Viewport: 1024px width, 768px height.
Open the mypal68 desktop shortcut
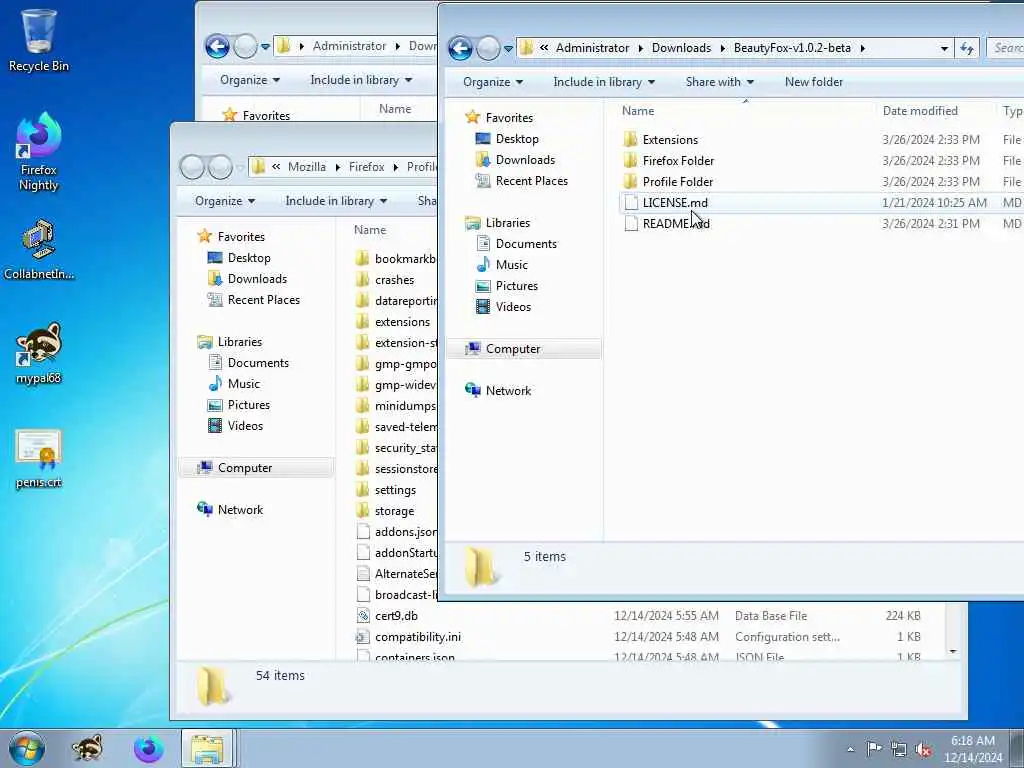tap(39, 353)
